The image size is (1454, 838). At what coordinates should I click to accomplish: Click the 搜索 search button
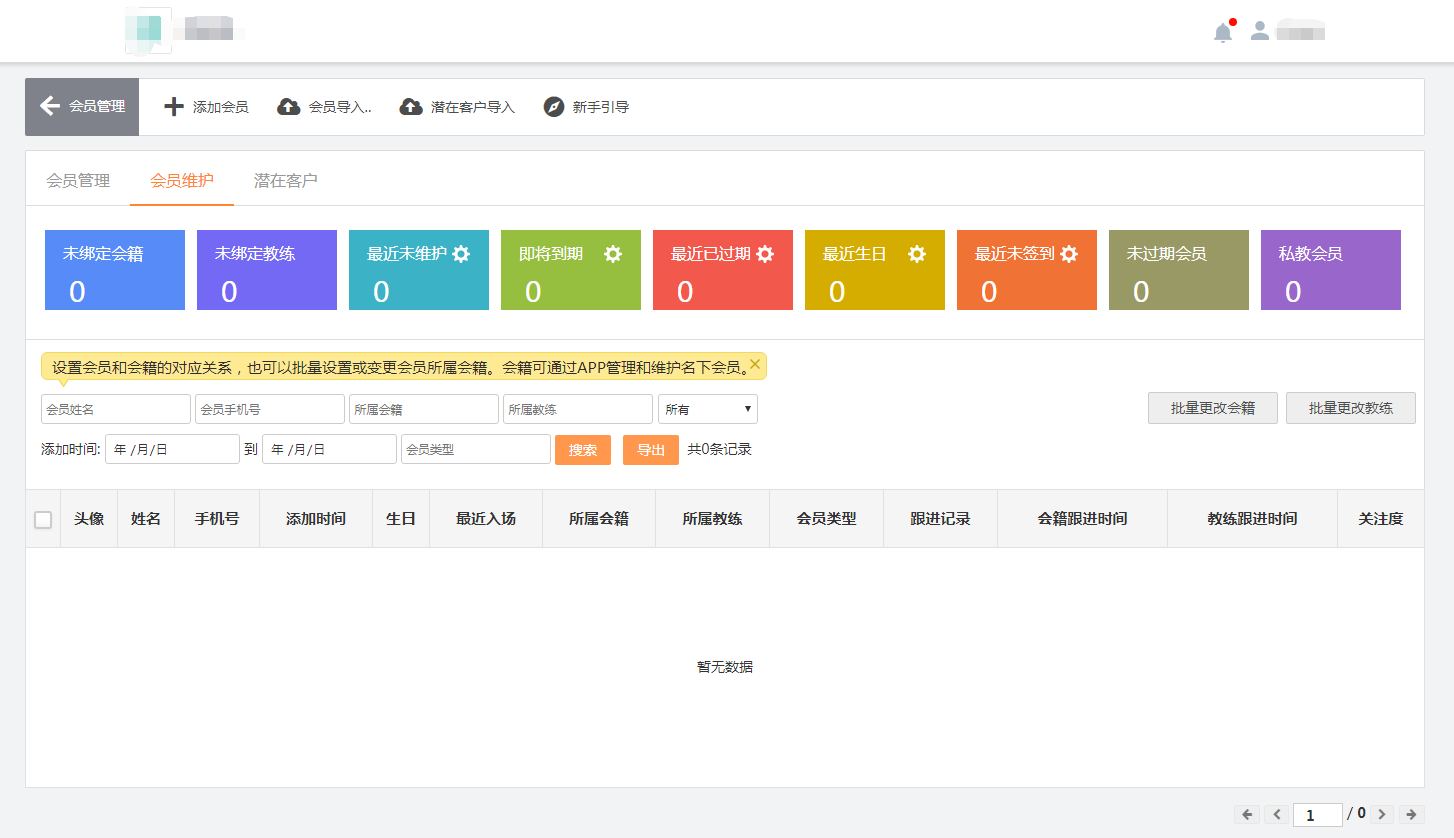click(x=583, y=450)
